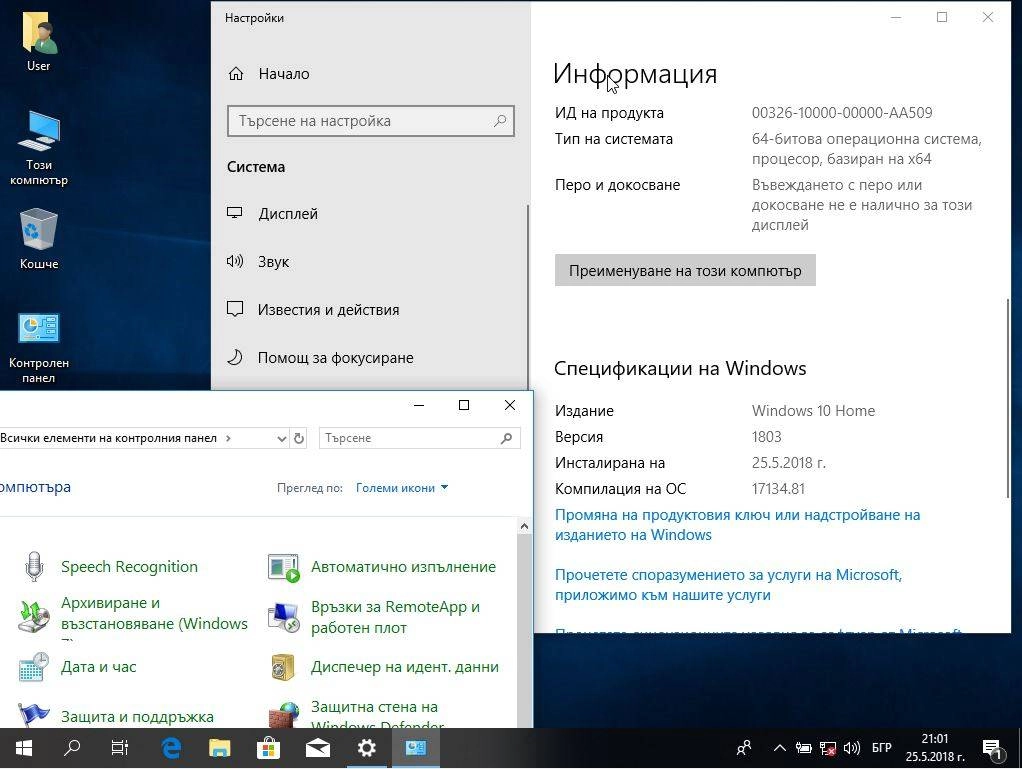The width and height of the screenshot is (1022, 769).
Task: Open Контролен панел desktop icon
Action: (39, 346)
